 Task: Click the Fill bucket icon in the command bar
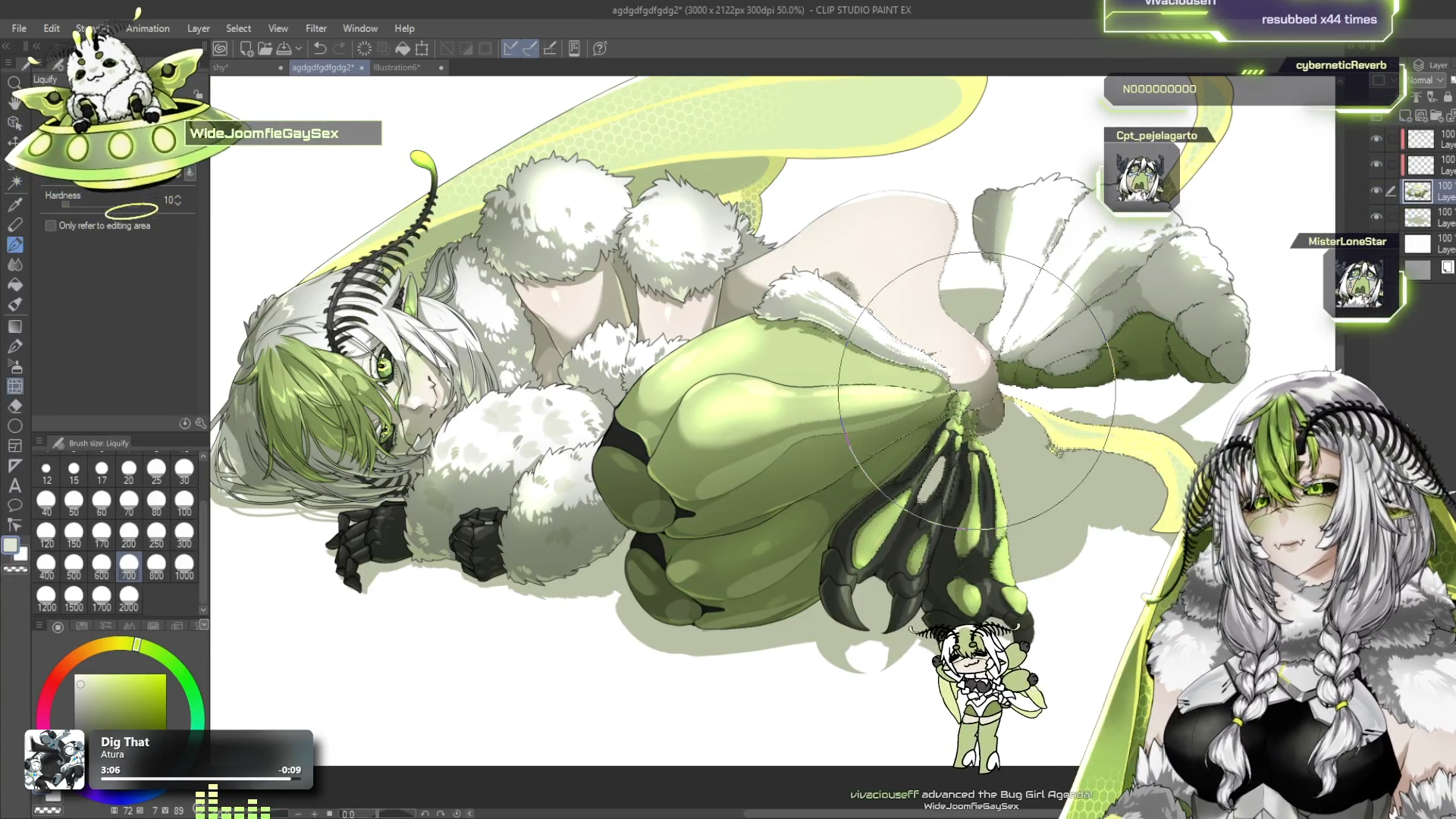tap(403, 49)
